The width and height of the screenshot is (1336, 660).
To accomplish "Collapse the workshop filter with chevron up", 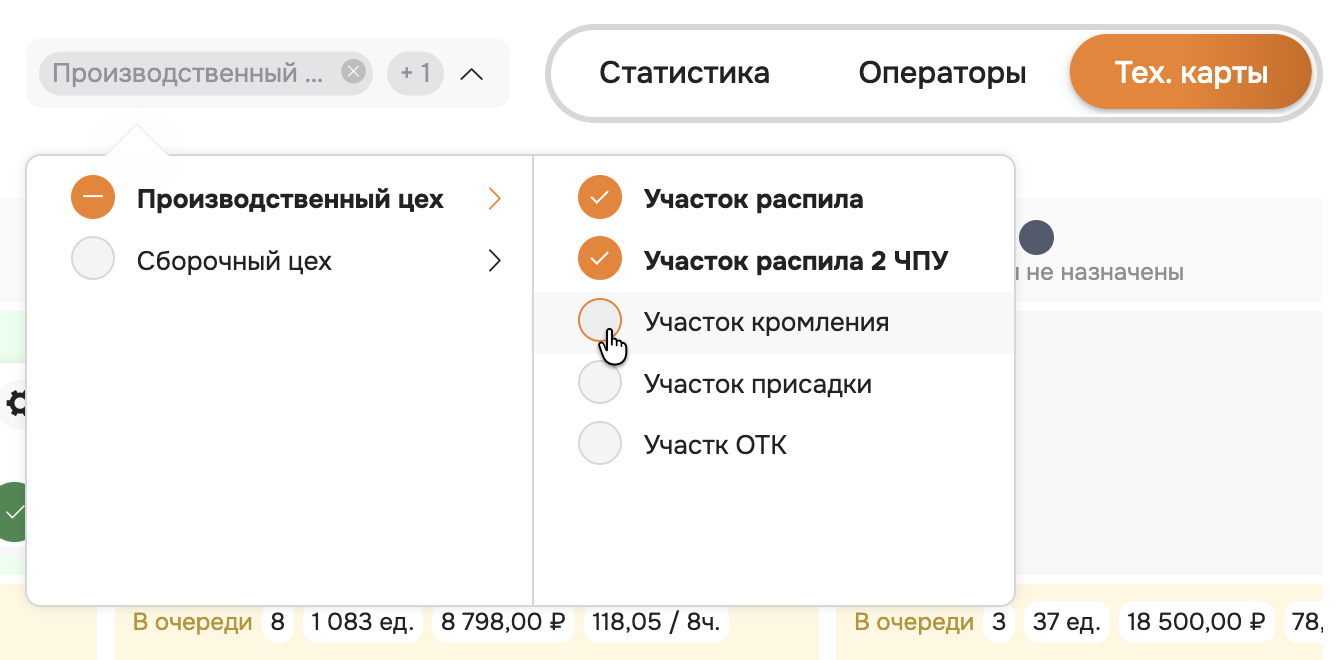I will click(x=472, y=73).
